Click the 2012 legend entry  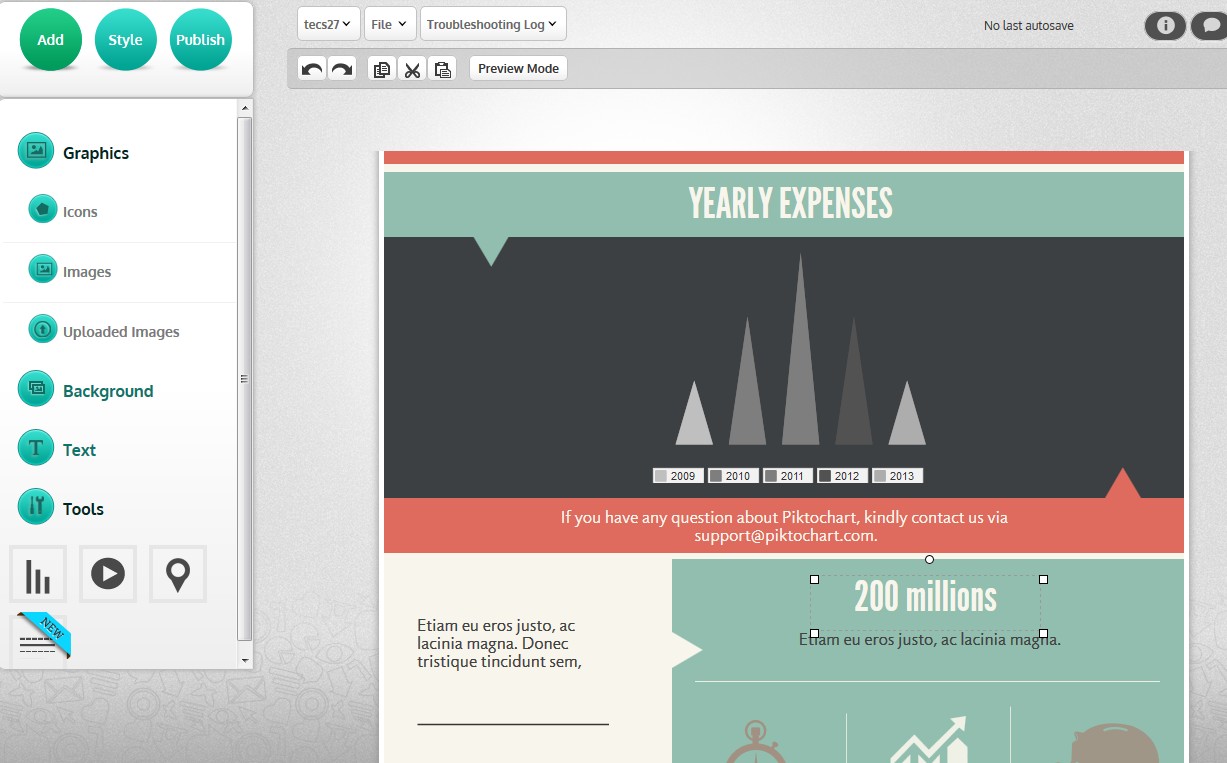click(841, 476)
